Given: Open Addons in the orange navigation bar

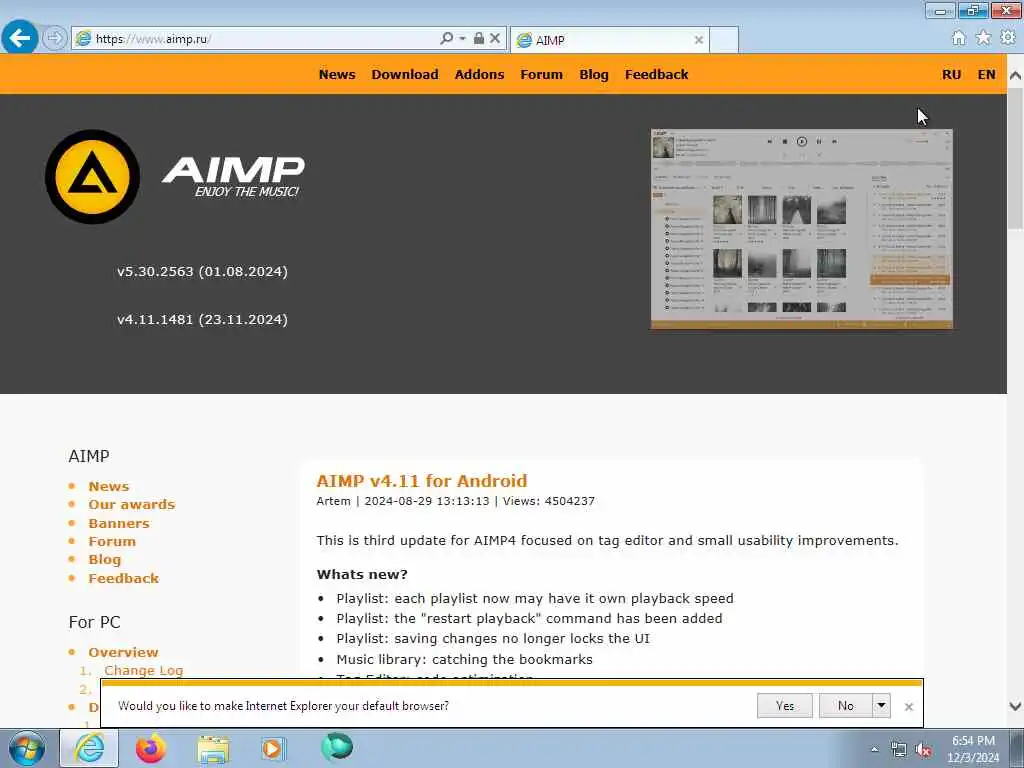Looking at the screenshot, I should [x=479, y=74].
